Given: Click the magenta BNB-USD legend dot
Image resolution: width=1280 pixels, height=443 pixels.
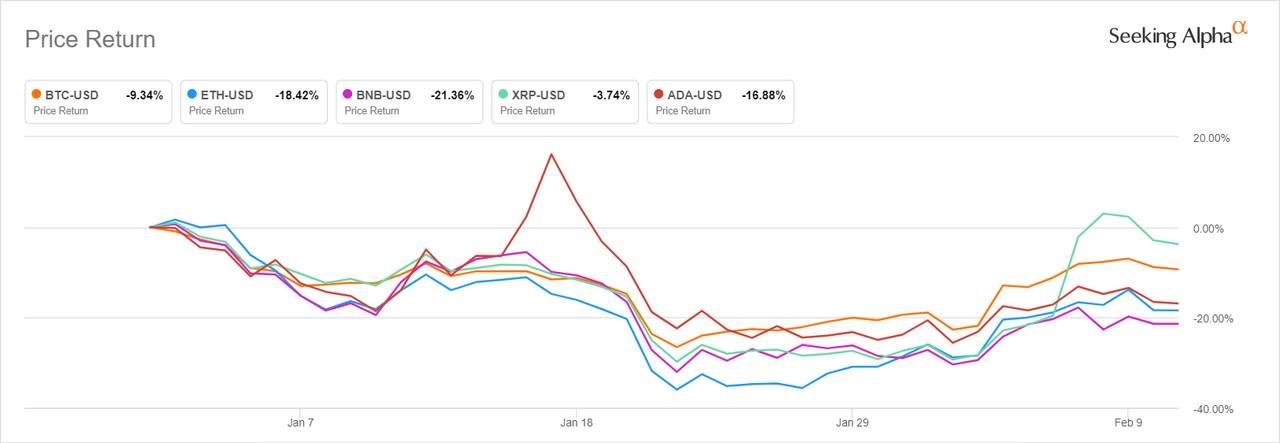Looking at the screenshot, I should (x=348, y=95).
